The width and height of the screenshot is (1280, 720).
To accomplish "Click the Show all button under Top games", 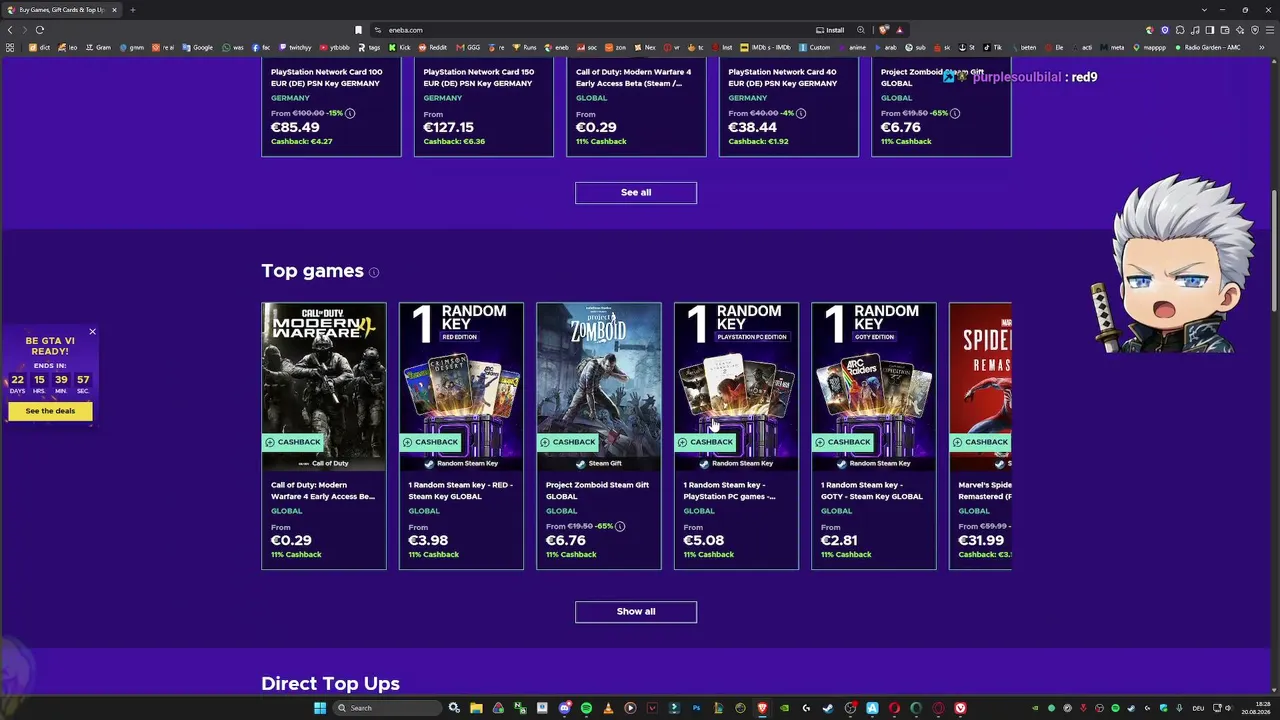I will (636, 612).
